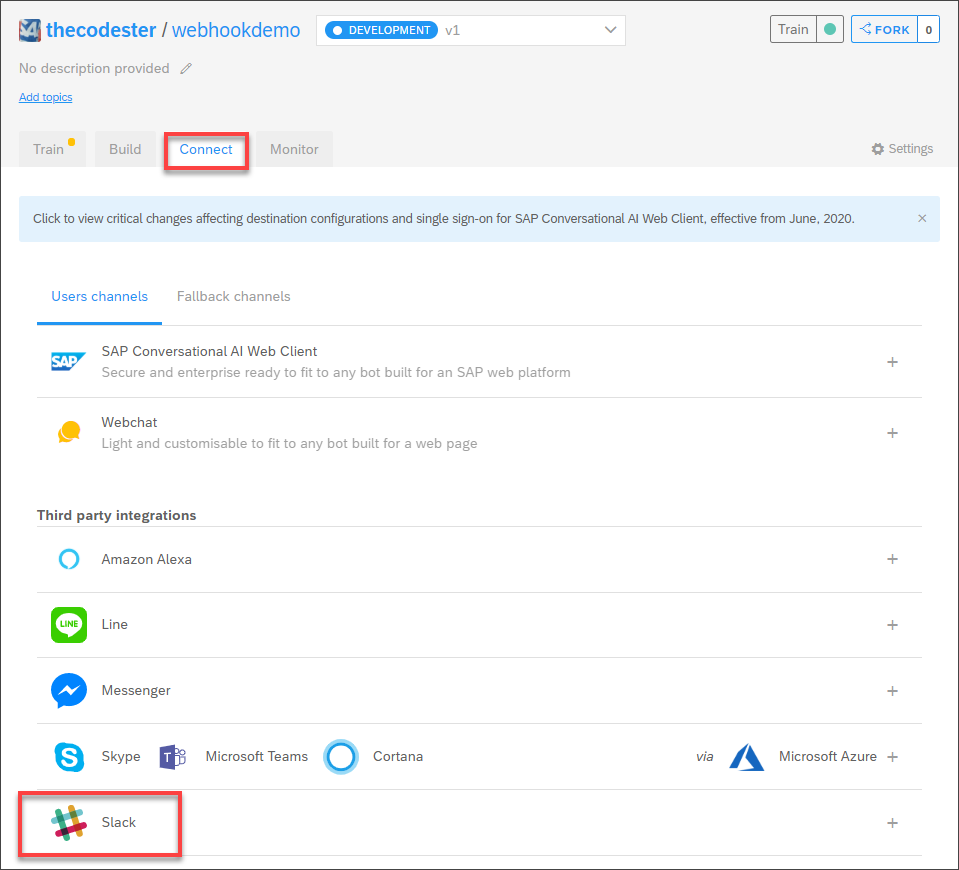Click the pencil icon to edit description
The height and width of the screenshot is (870, 959).
(186, 69)
